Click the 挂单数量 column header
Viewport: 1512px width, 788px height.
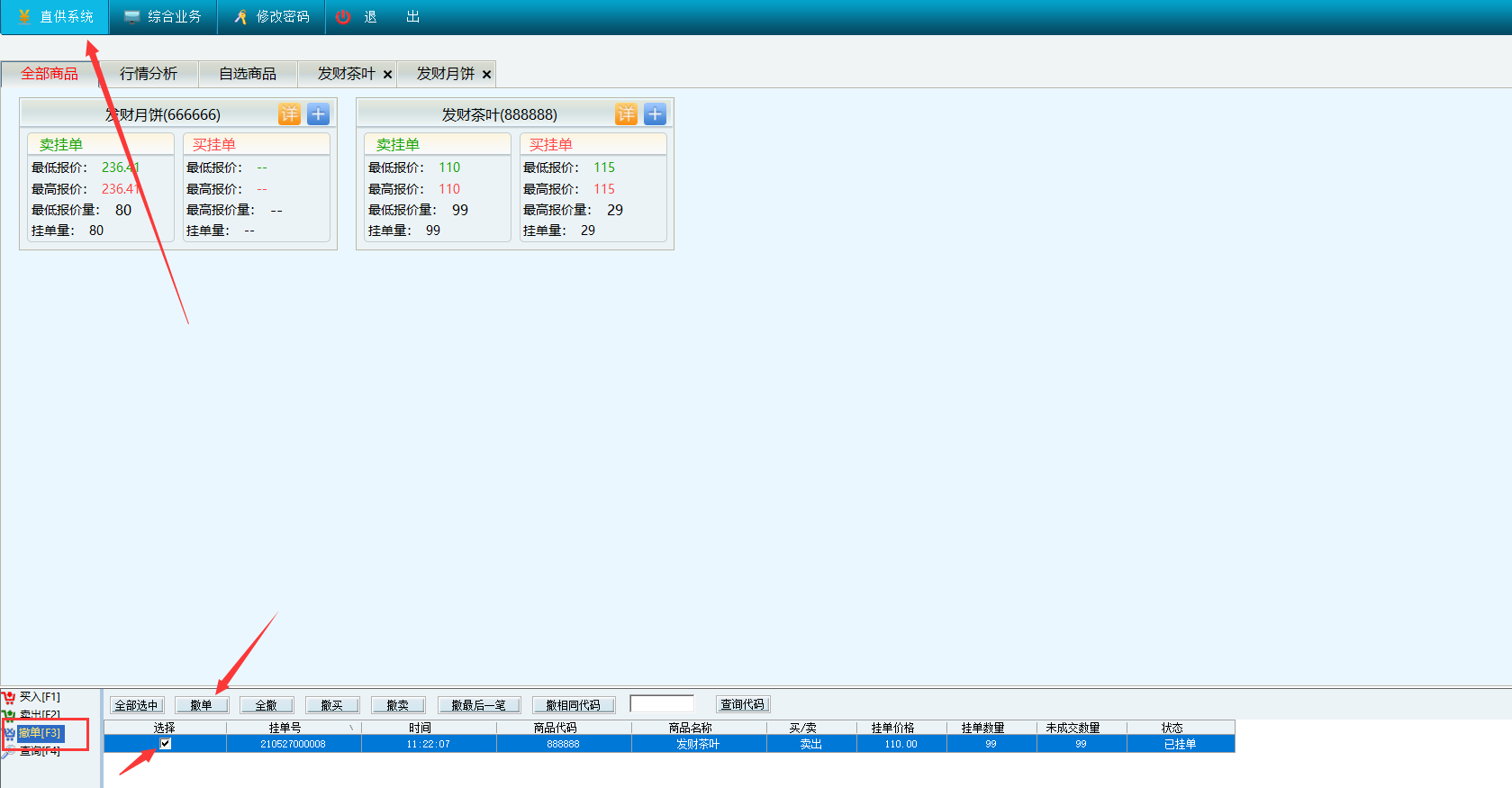click(x=991, y=728)
